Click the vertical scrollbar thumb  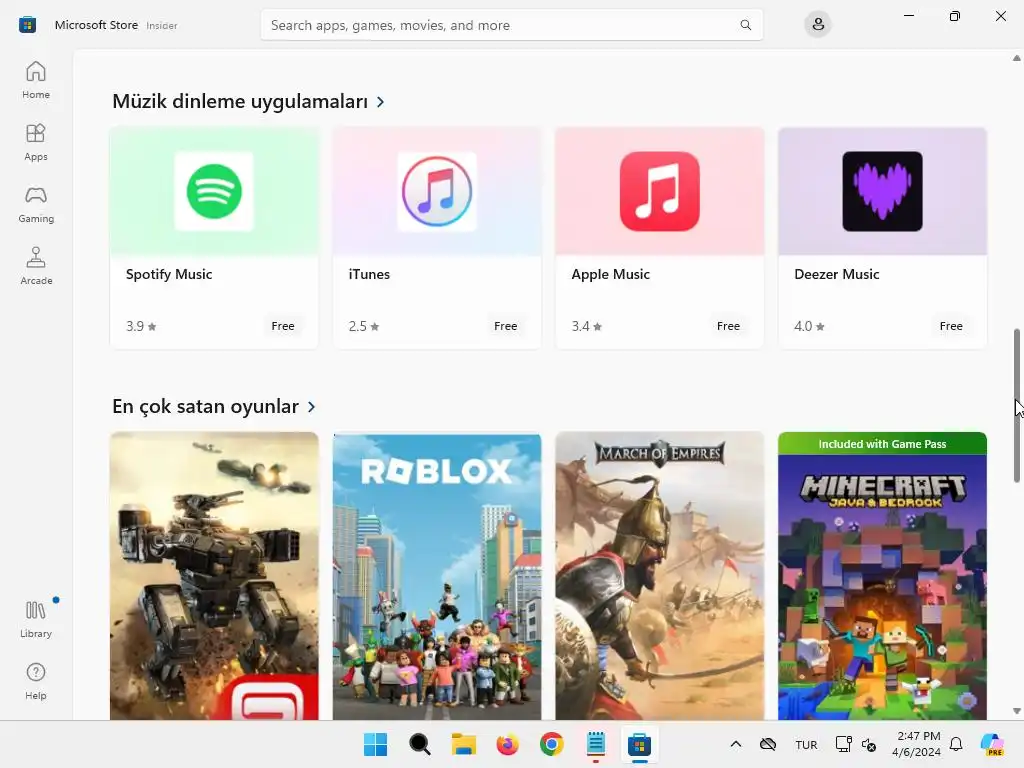click(x=1017, y=406)
